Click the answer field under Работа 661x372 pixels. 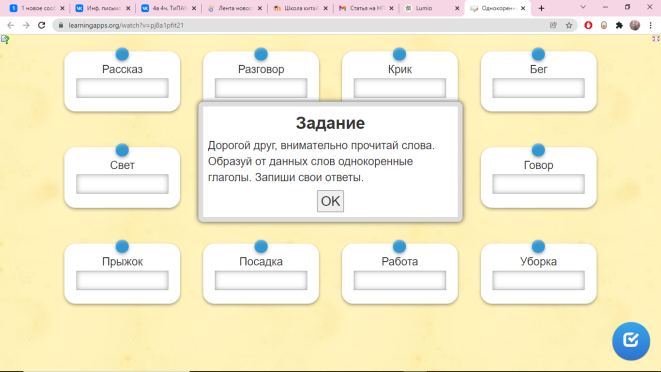click(x=400, y=280)
